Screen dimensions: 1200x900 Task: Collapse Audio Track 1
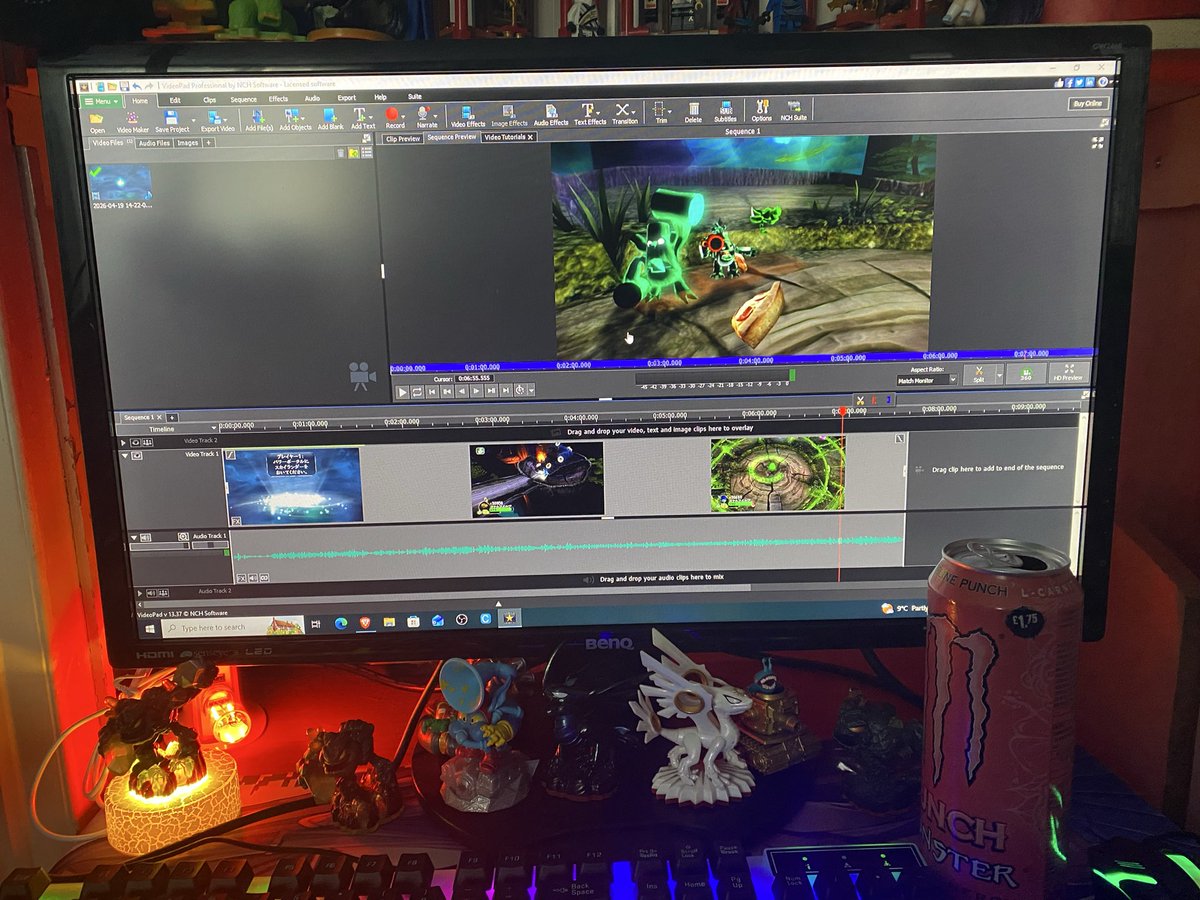pos(133,537)
